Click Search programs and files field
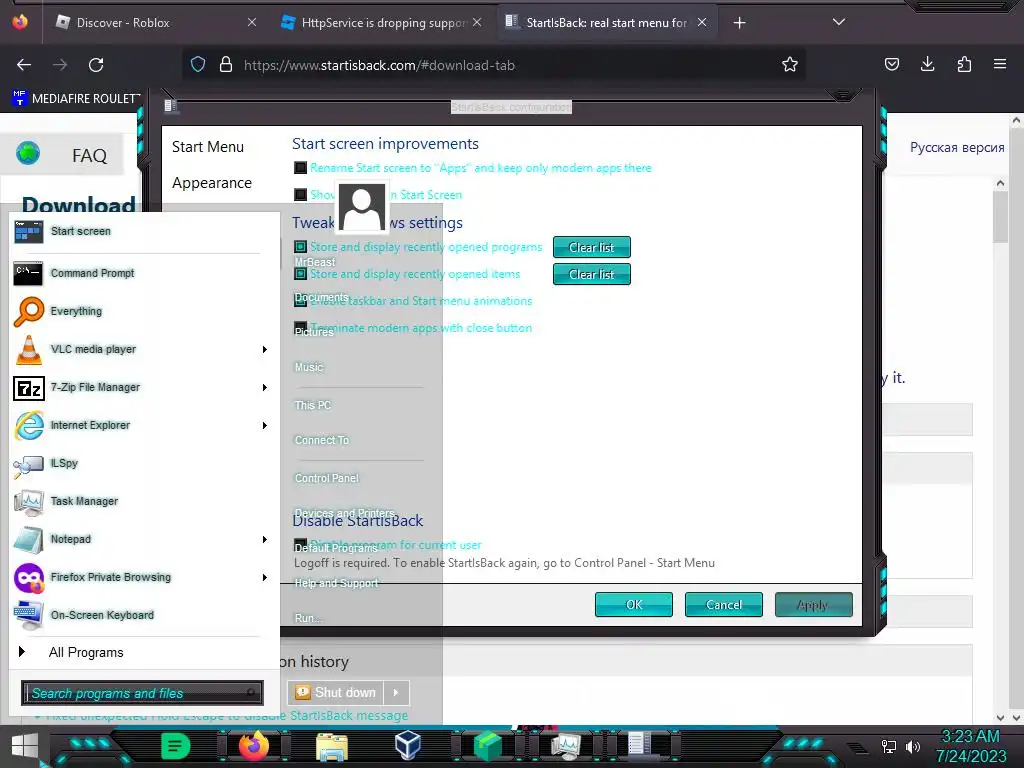Viewport: 1024px width, 768px height. point(142,693)
